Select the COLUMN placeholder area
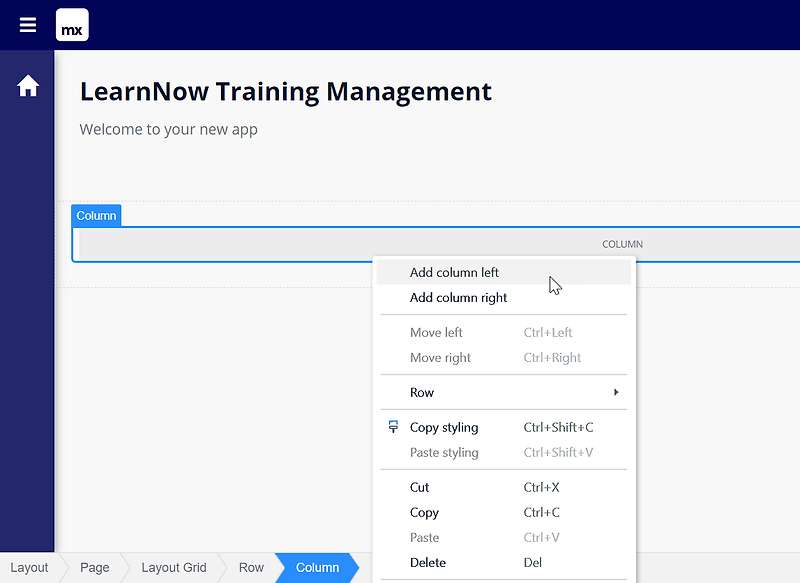This screenshot has height=583, width=800. pos(622,243)
